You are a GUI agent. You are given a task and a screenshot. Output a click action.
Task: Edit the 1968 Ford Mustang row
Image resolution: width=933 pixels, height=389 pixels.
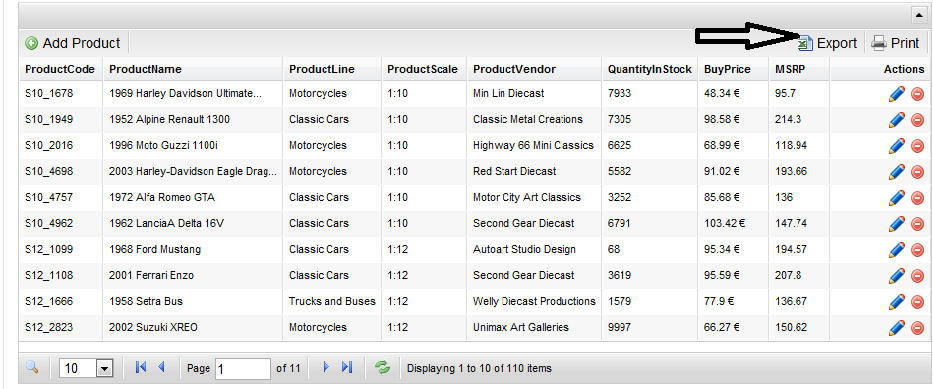click(896, 250)
